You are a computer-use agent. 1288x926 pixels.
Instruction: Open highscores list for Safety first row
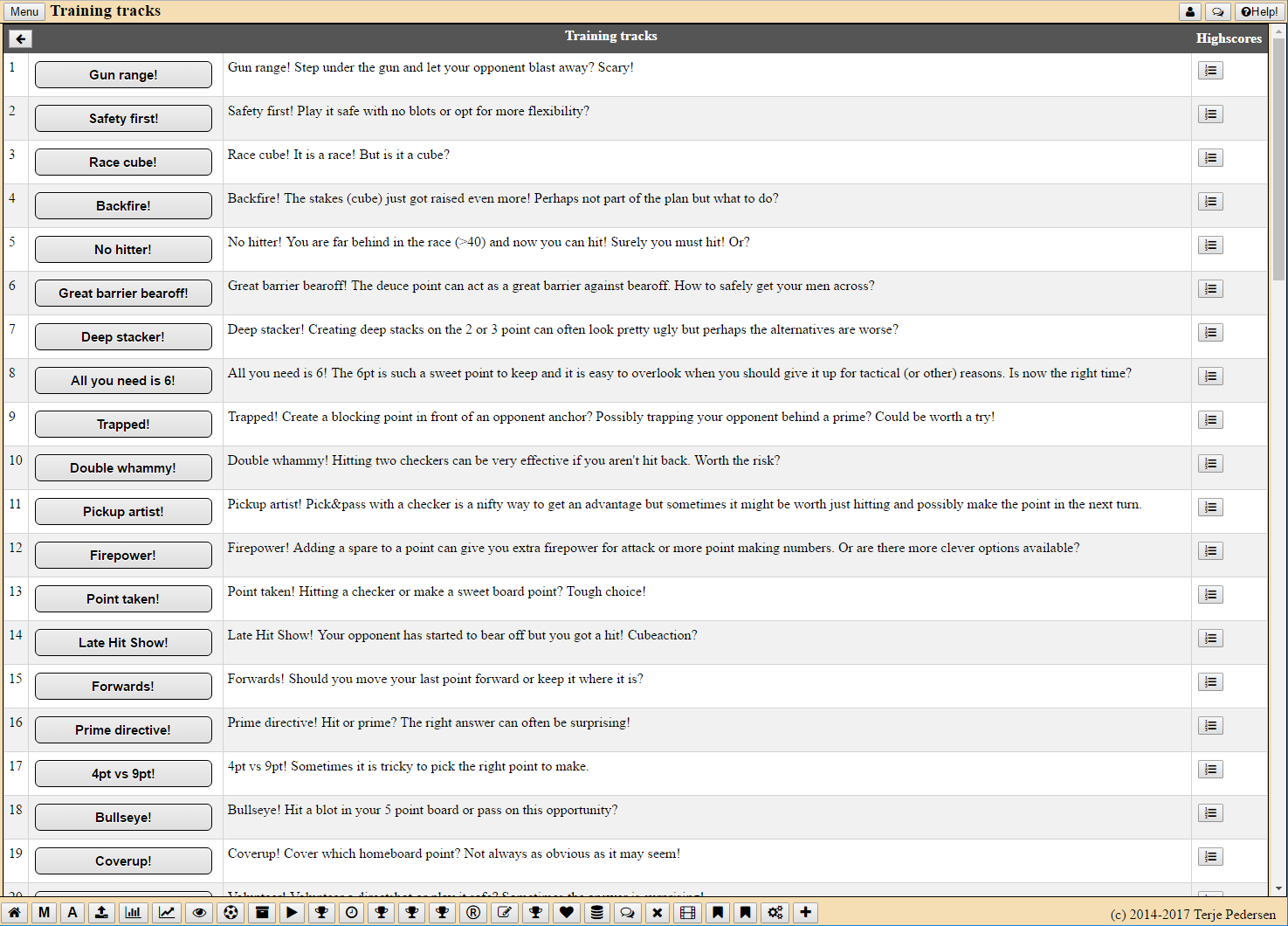click(x=1210, y=114)
